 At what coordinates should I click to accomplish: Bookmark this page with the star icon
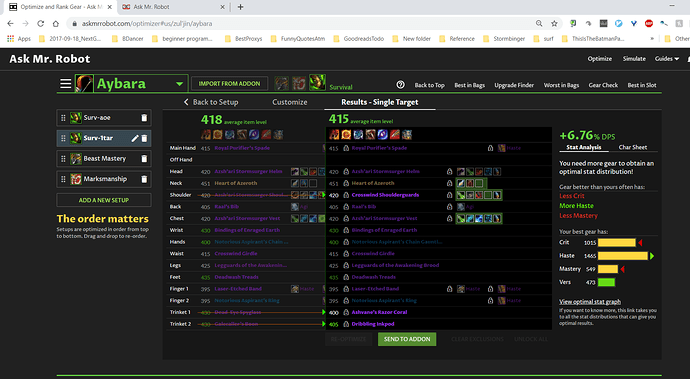554,23
